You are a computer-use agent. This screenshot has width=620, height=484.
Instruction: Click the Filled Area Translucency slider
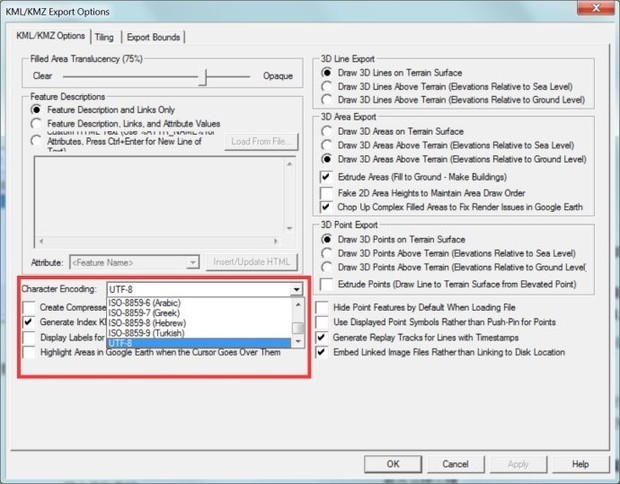[206, 75]
